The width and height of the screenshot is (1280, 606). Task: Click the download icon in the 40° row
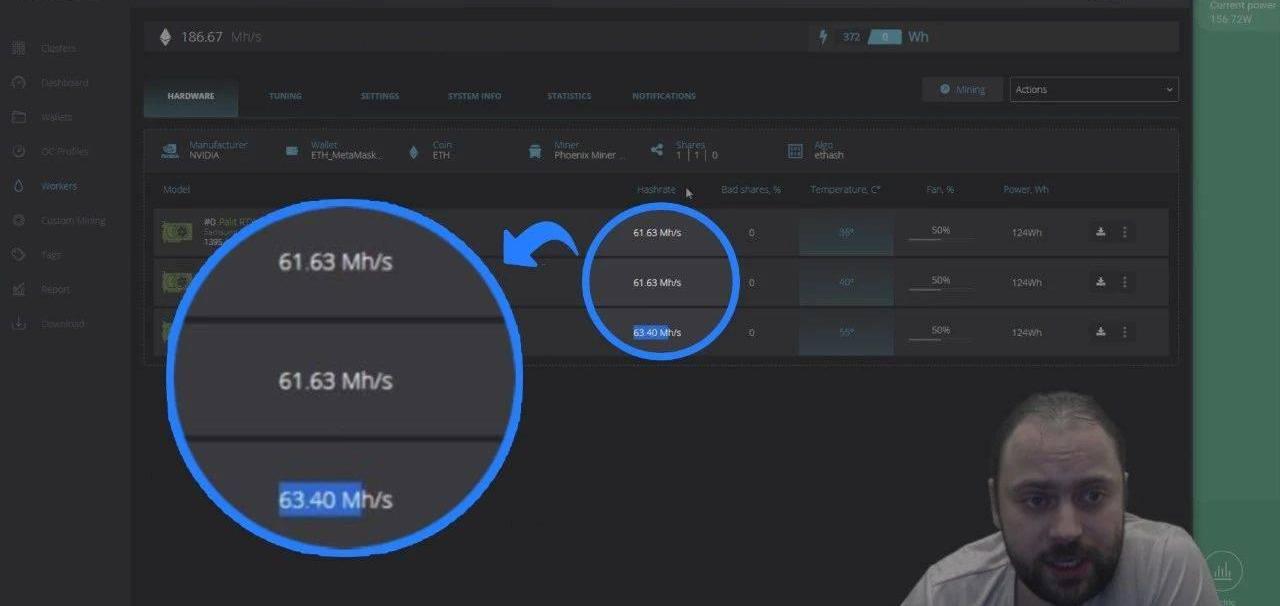[1101, 282]
